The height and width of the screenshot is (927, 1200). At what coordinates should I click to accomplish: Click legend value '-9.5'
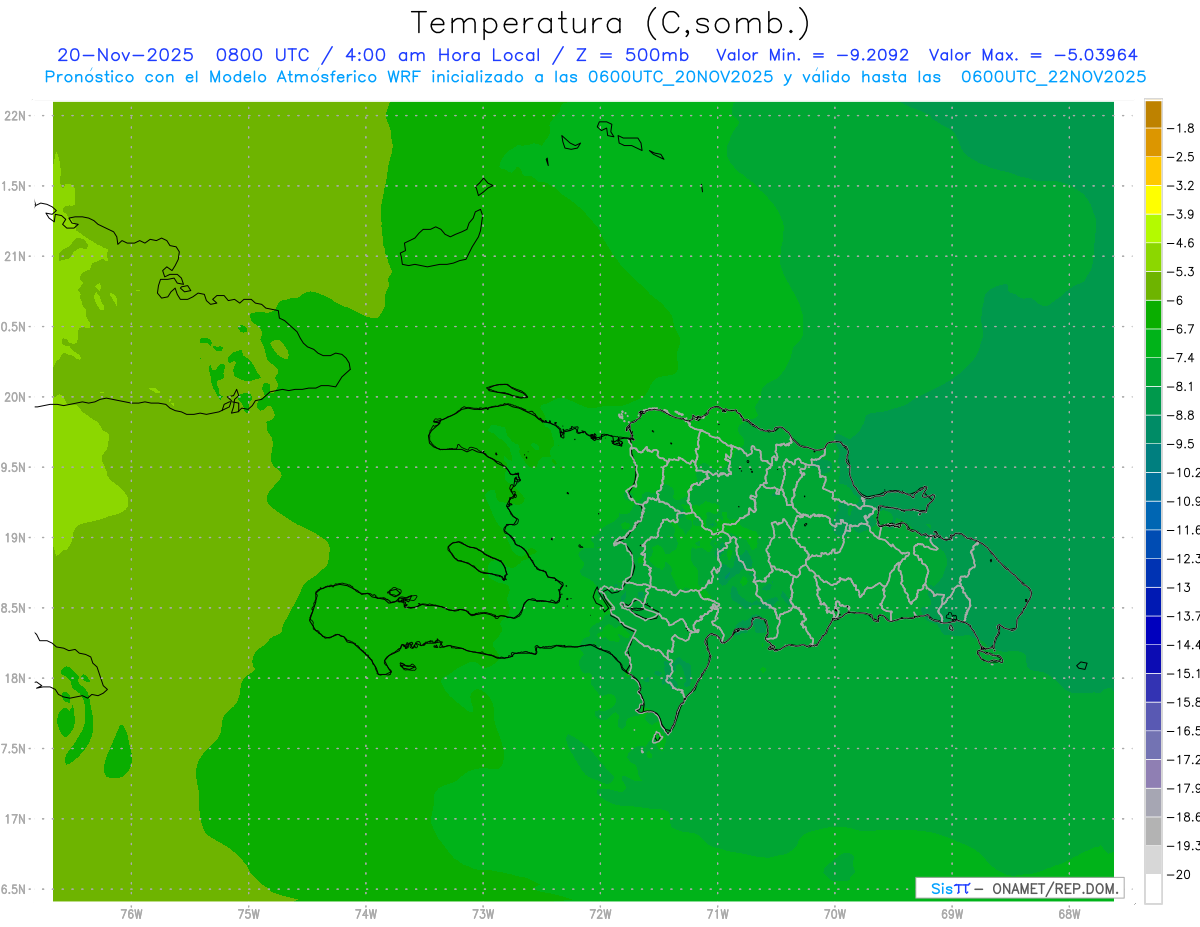[1181, 444]
